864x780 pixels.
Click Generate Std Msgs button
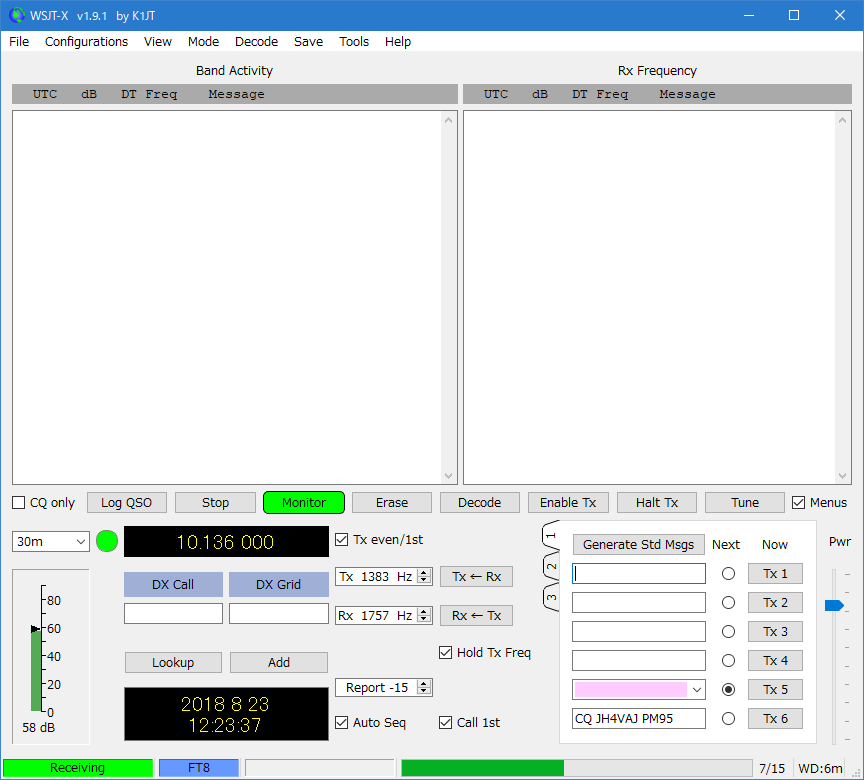(639, 544)
